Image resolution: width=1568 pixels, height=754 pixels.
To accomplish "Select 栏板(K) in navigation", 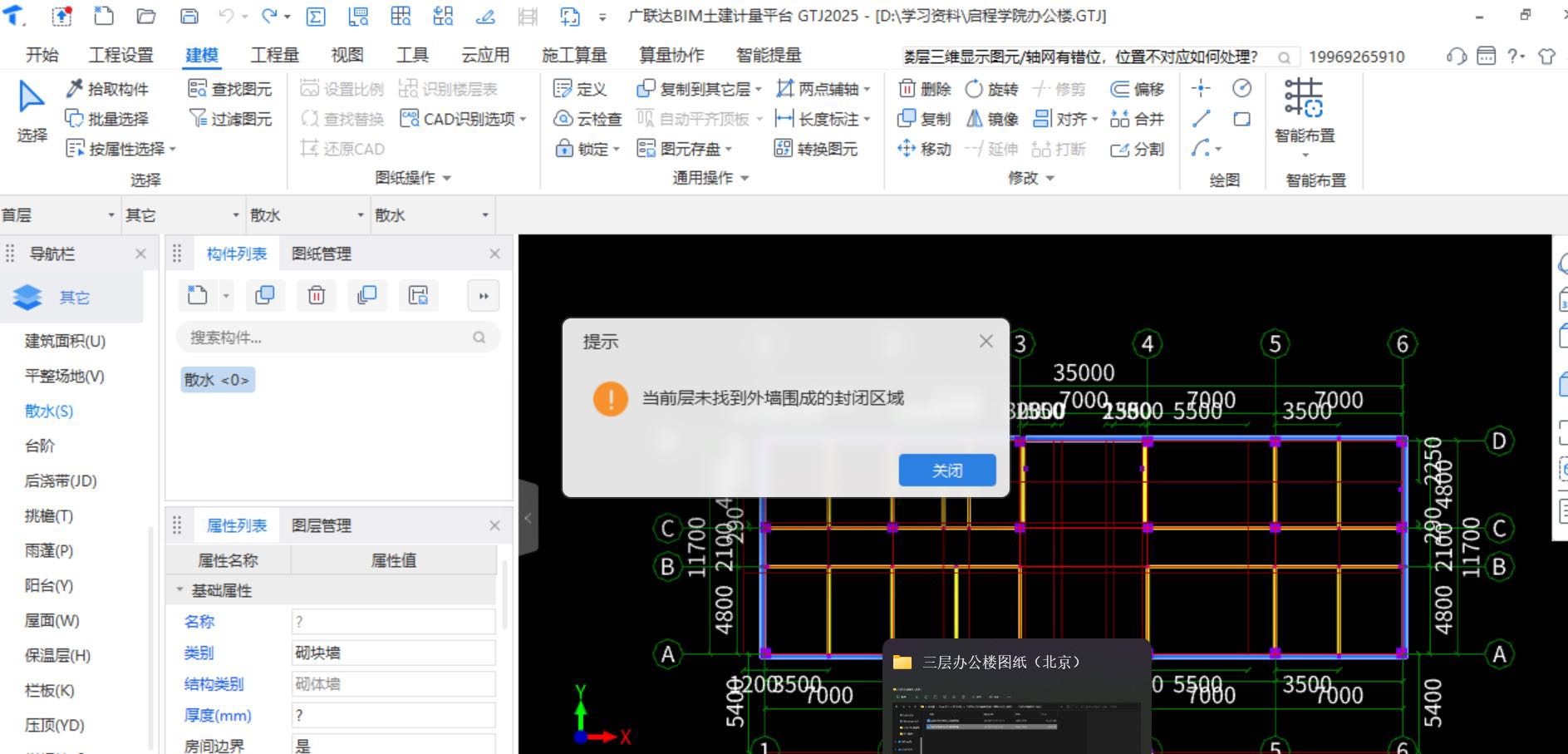I will point(50,690).
